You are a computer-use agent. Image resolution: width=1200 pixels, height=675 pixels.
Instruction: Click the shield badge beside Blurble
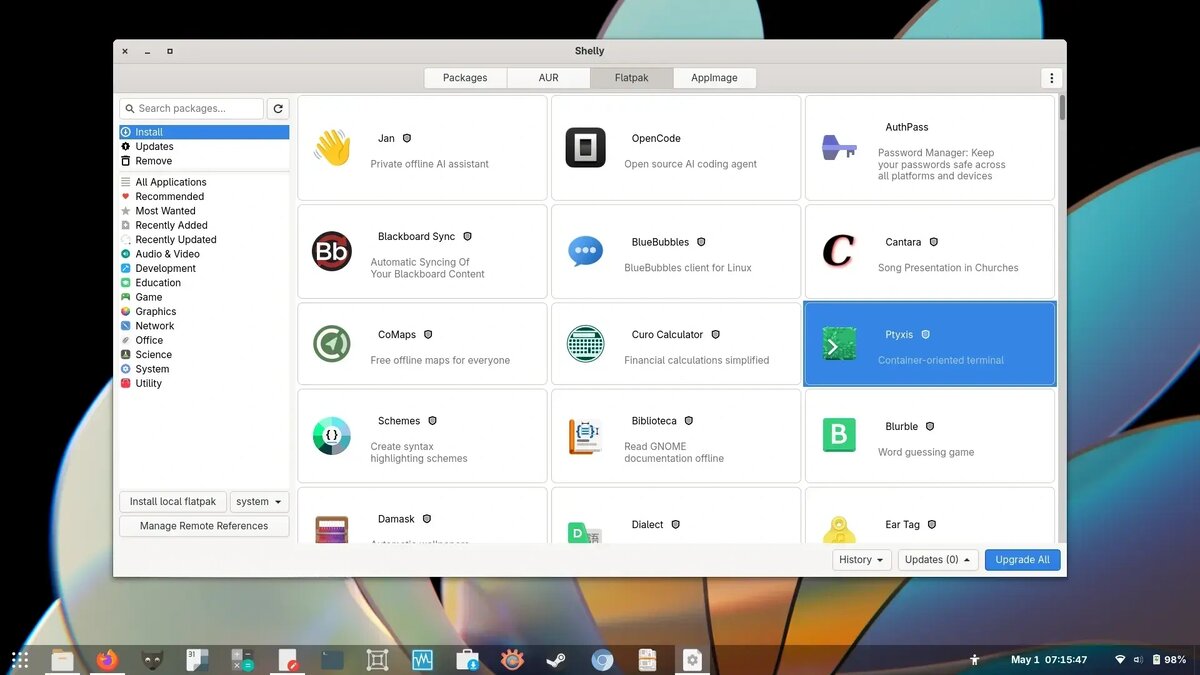930,427
